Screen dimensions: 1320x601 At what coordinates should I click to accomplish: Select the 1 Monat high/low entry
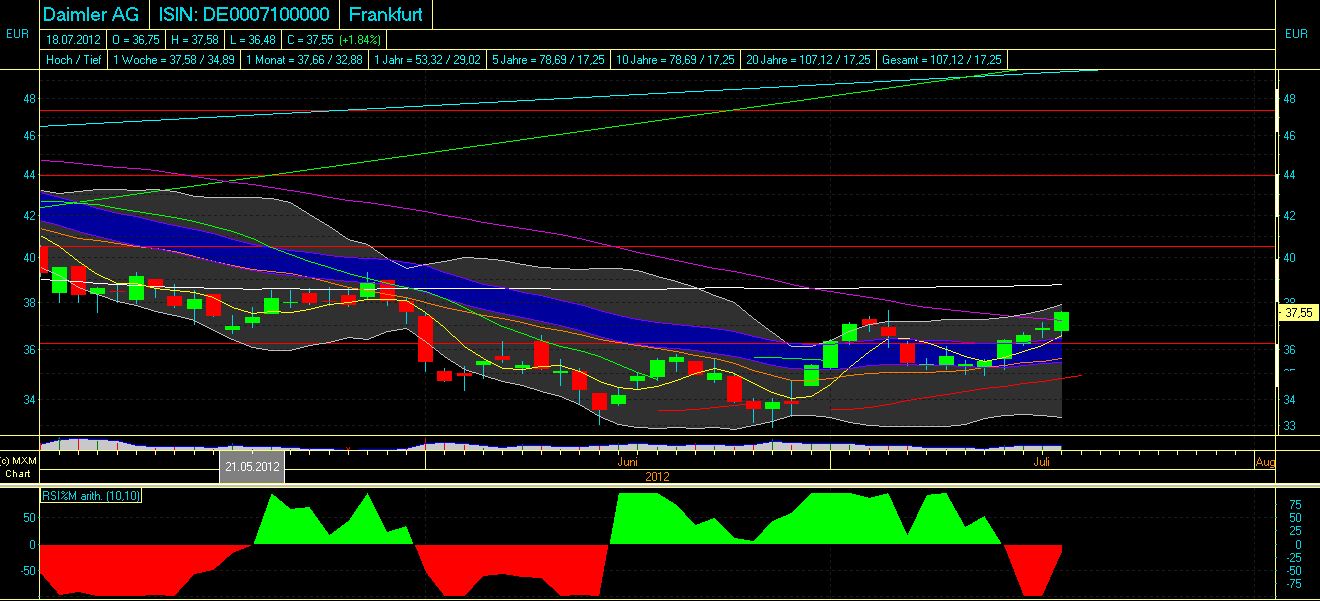[304, 60]
